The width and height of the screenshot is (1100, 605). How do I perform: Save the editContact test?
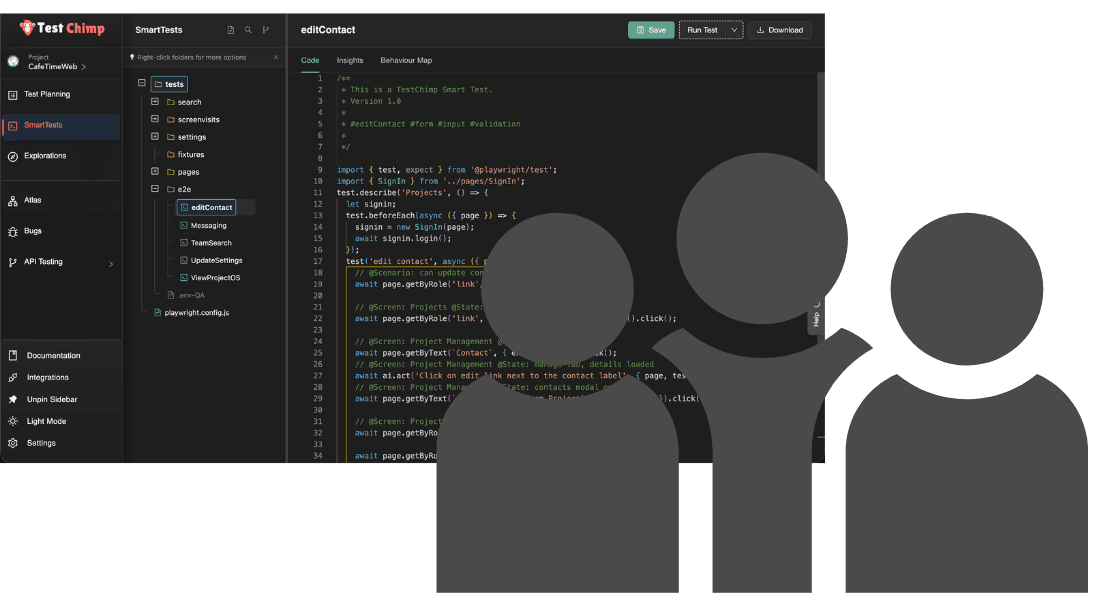[651, 30]
